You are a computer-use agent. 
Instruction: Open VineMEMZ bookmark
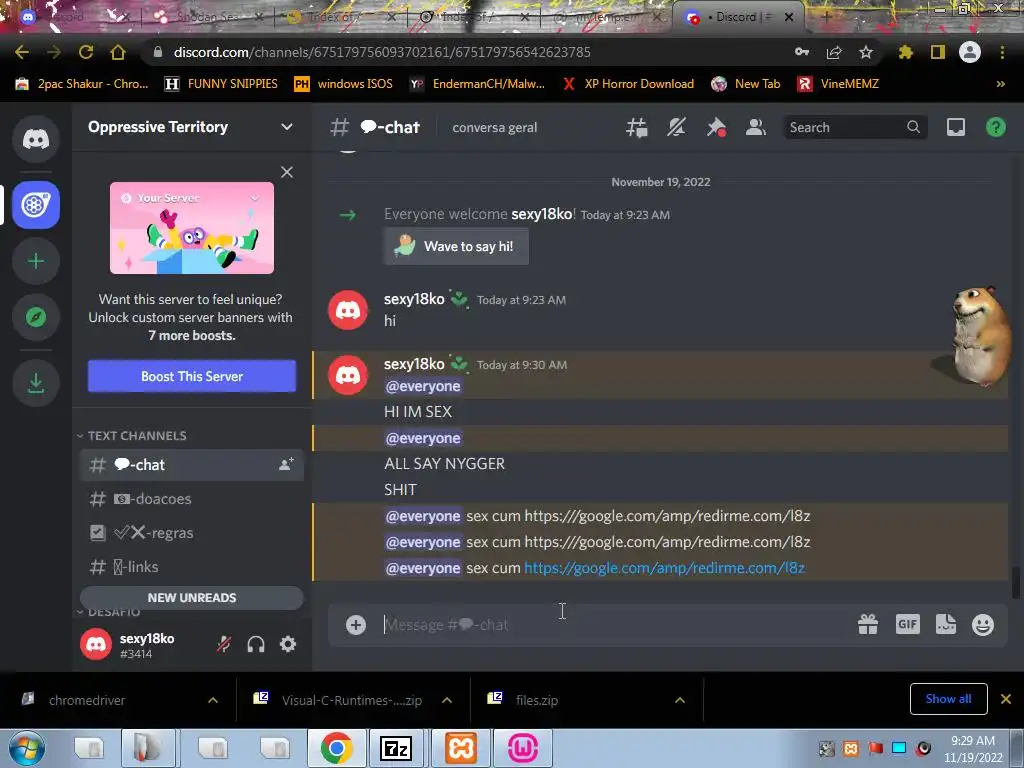pos(839,84)
